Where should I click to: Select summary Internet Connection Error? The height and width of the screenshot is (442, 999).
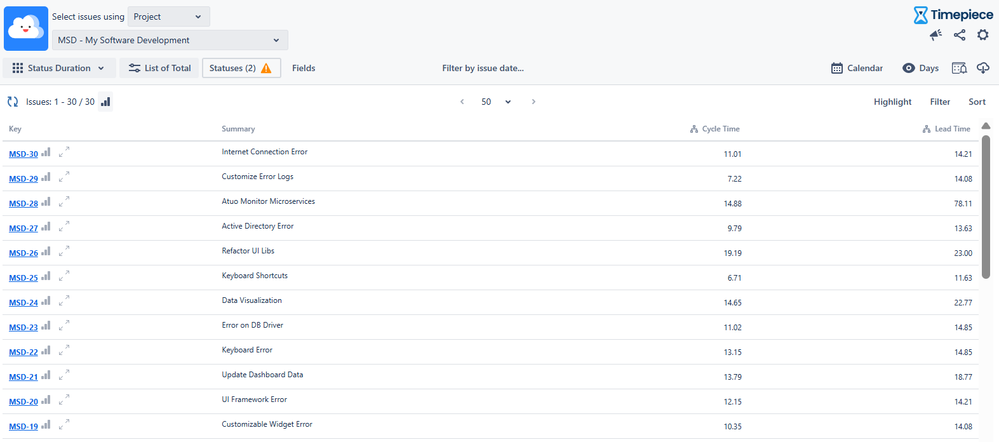264,152
